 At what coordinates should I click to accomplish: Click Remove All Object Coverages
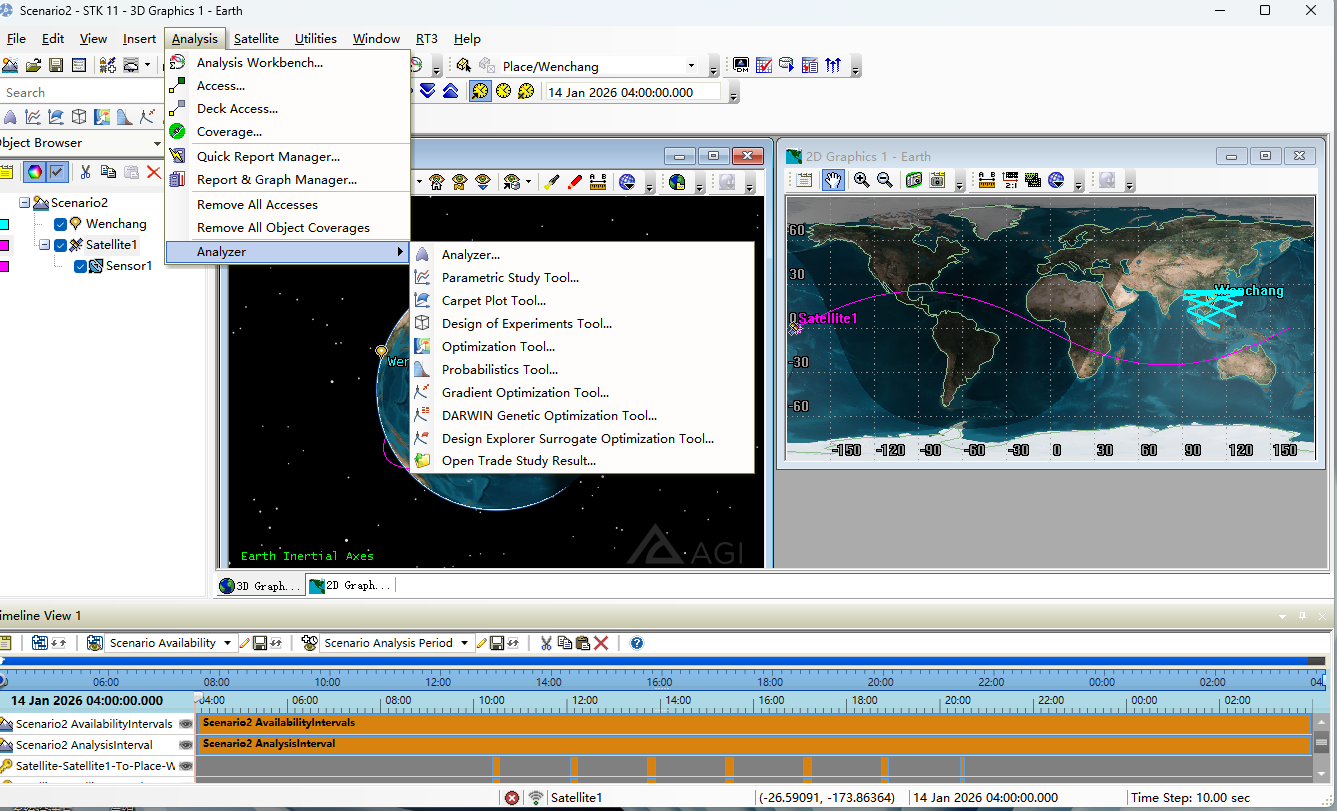[288, 227]
